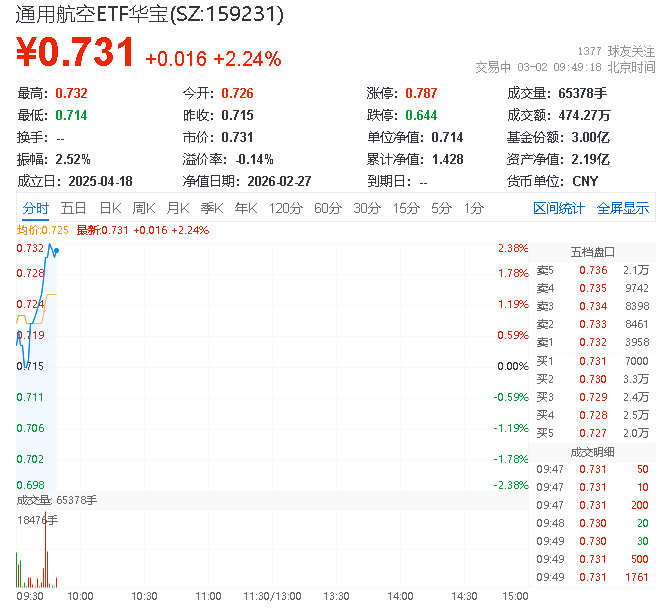Viewport: 656px width, 615px height.
Task: Select the 5分 chart interval
Action: pyautogui.click(x=441, y=209)
